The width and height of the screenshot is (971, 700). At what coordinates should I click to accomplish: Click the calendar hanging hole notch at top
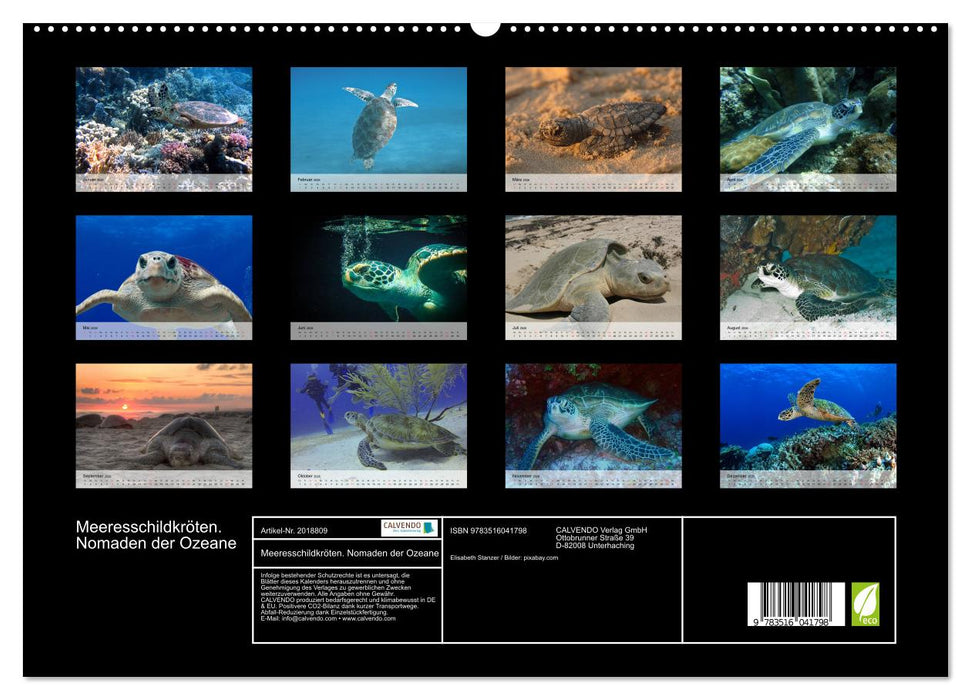point(485,27)
